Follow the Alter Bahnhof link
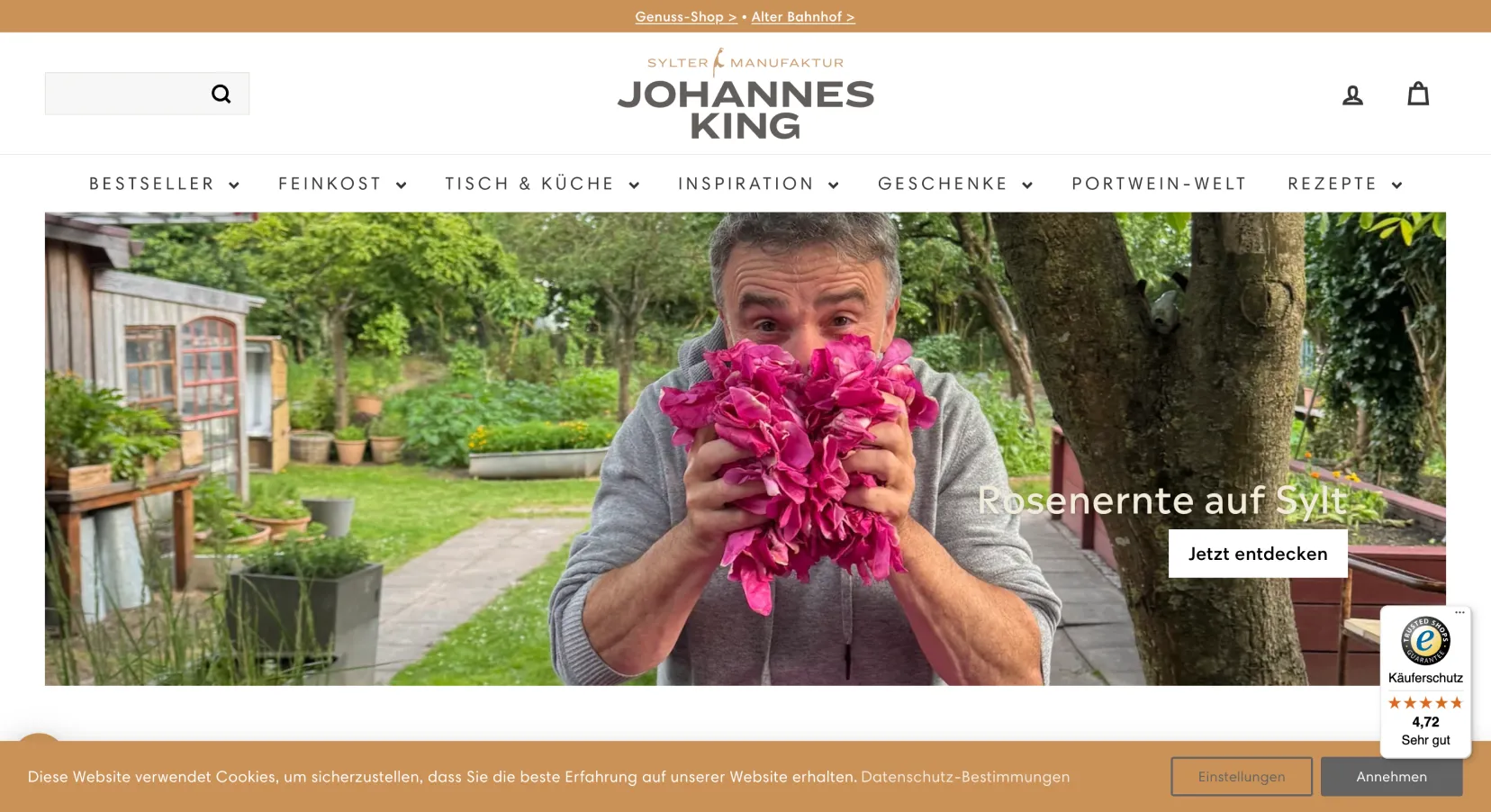This screenshot has height=812, width=1491. tap(803, 16)
